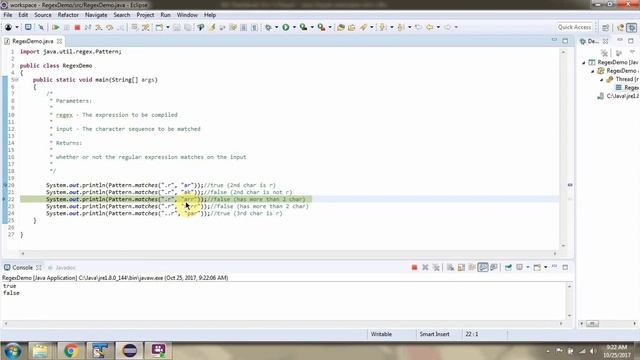640x360 pixels.
Task: Click Remove All Terminated Launches in the Console
Action: click(436, 267)
